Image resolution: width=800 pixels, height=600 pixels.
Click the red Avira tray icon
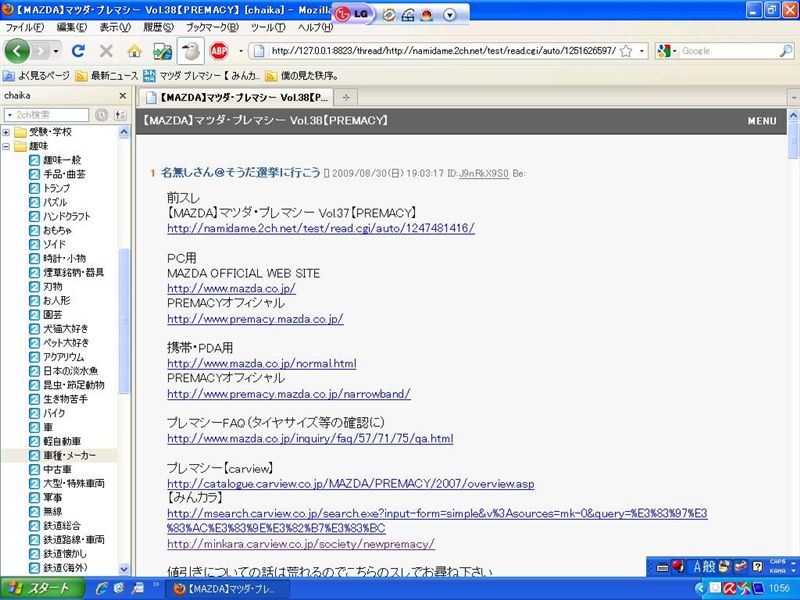pos(730,588)
